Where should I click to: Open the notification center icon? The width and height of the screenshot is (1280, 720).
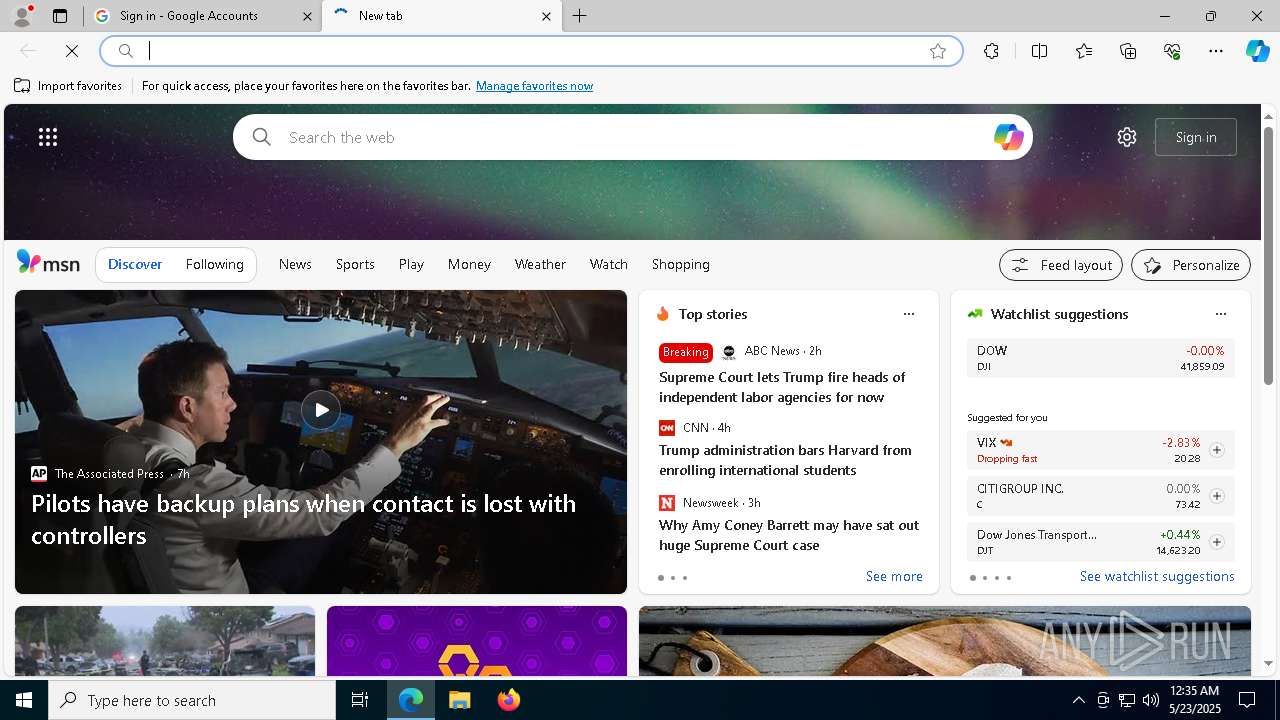pyautogui.click(x=1247, y=700)
